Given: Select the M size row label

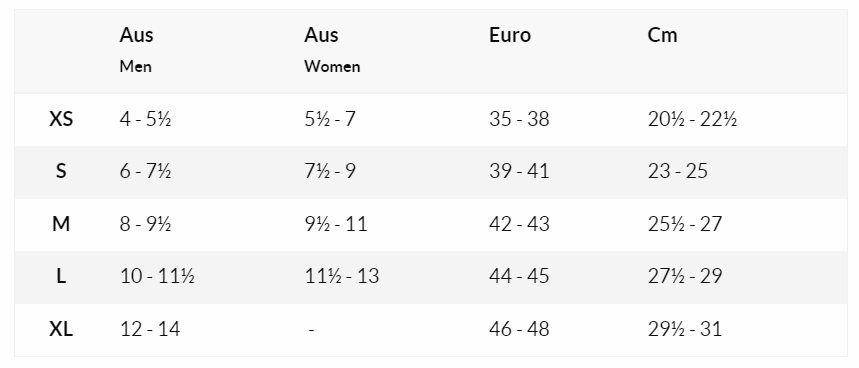Looking at the screenshot, I should [x=61, y=224].
